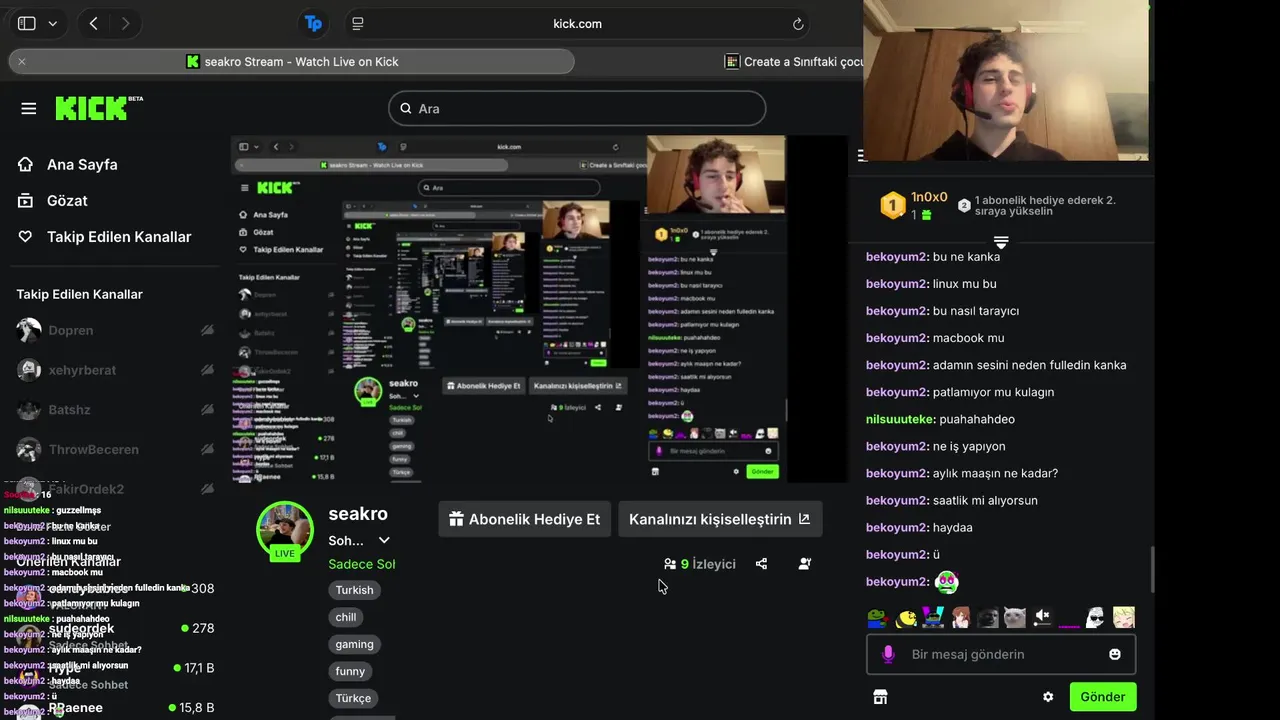Image resolution: width=1280 pixels, height=720 pixels.
Task: Open seakro's LIVE avatar
Action: 285,530
